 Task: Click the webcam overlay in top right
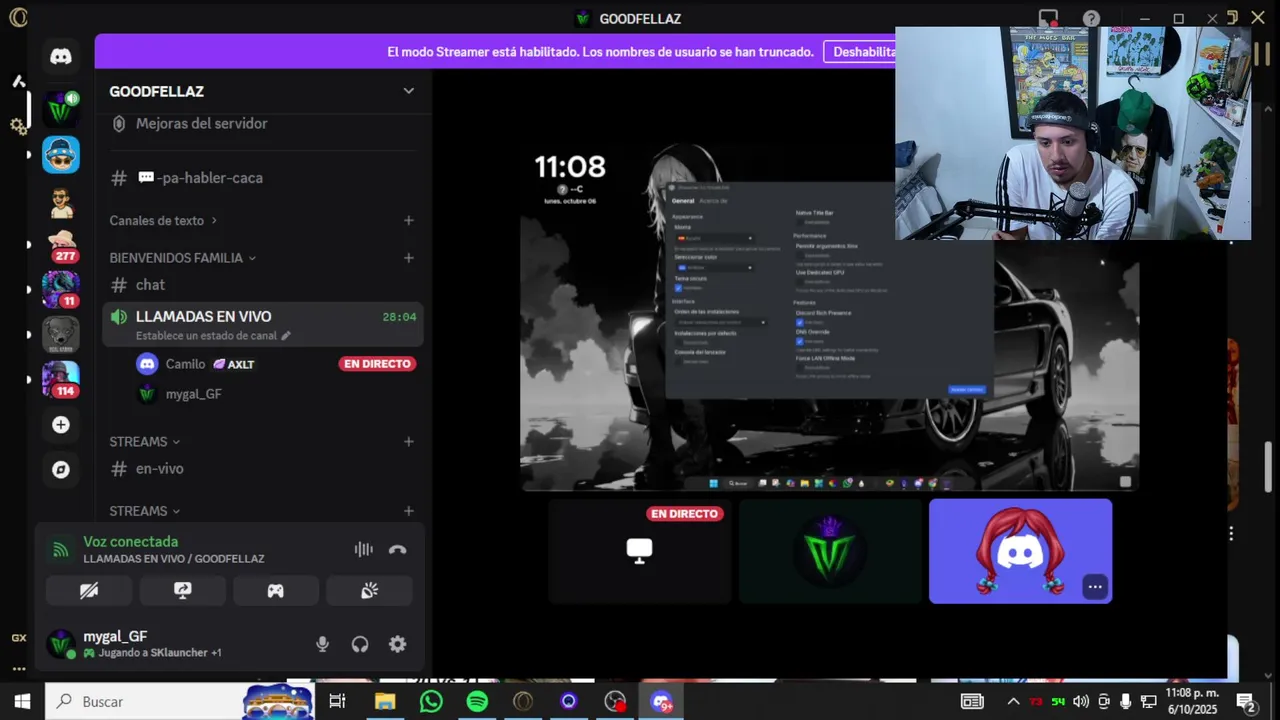1073,133
